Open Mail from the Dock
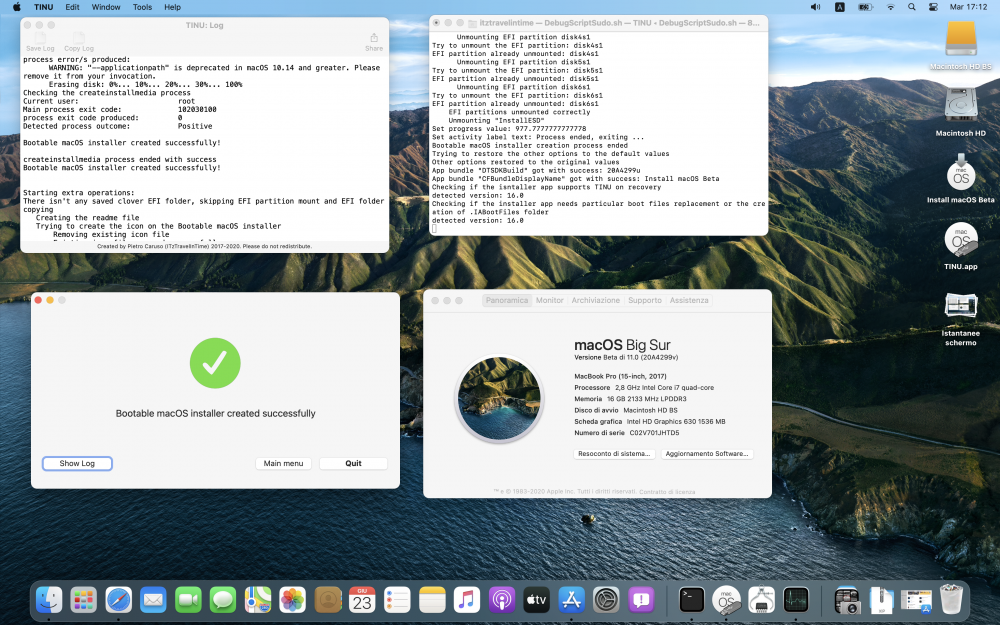This screenshot has height=625, width=1000. click(153, 600)
